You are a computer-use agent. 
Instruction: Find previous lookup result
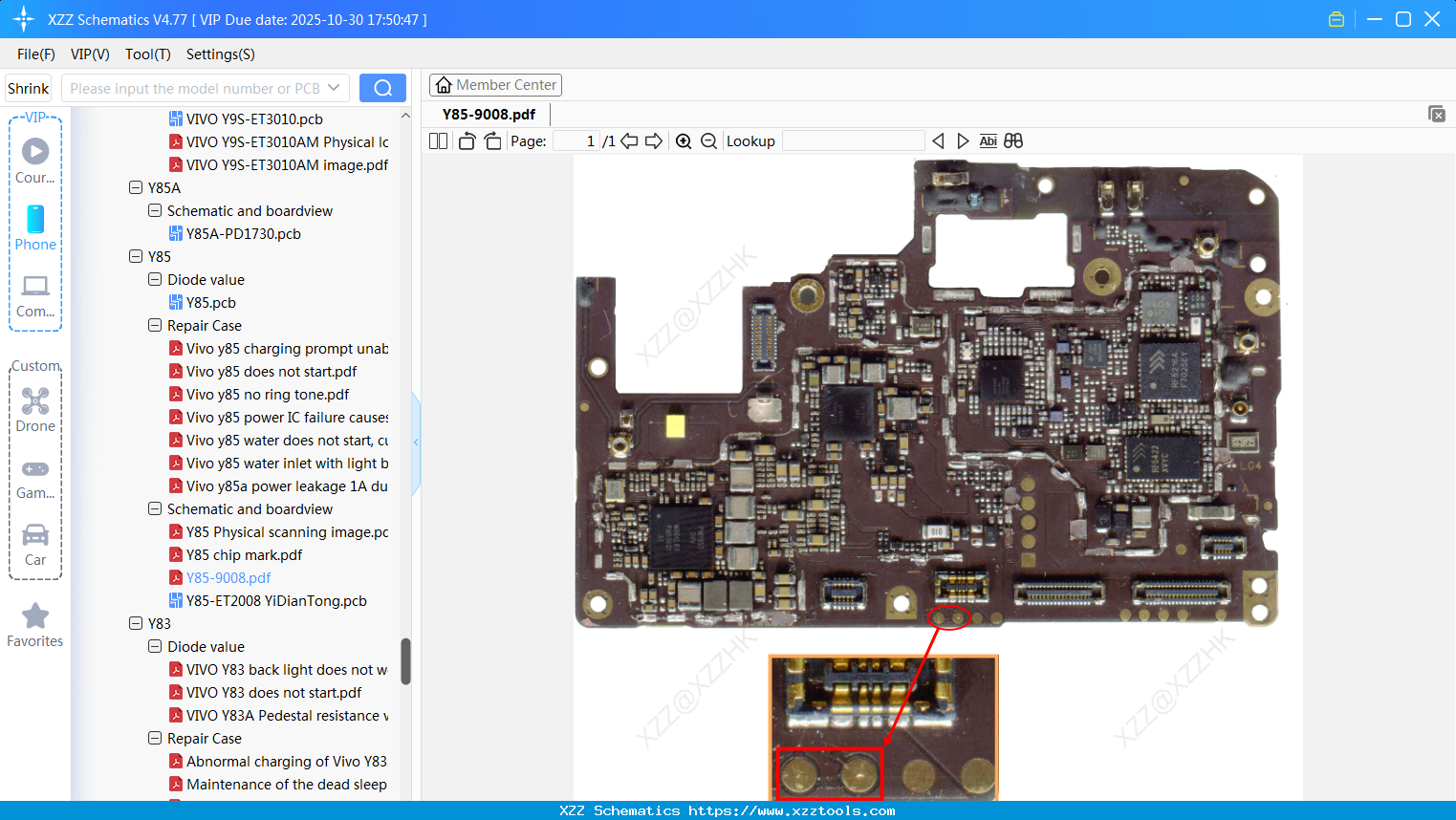click(x=938, y=140)
